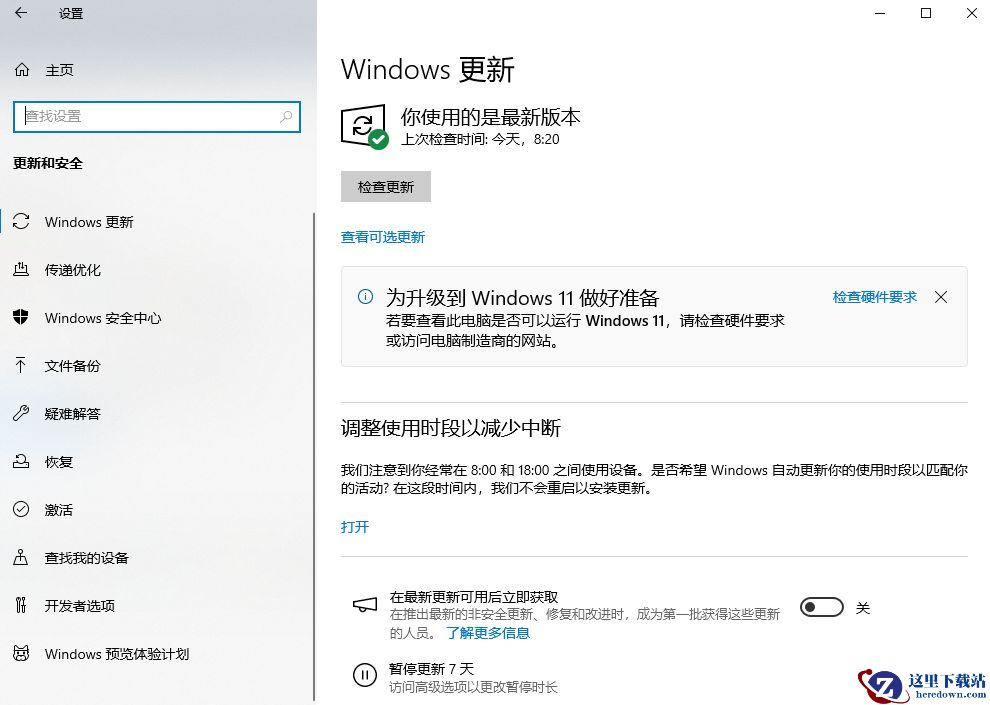The height and width of the screenshot is (705, 990).
Task: Click the 调整使用时段以减少中断 heading
Action: pyautogui.click(x=451, y=428)
